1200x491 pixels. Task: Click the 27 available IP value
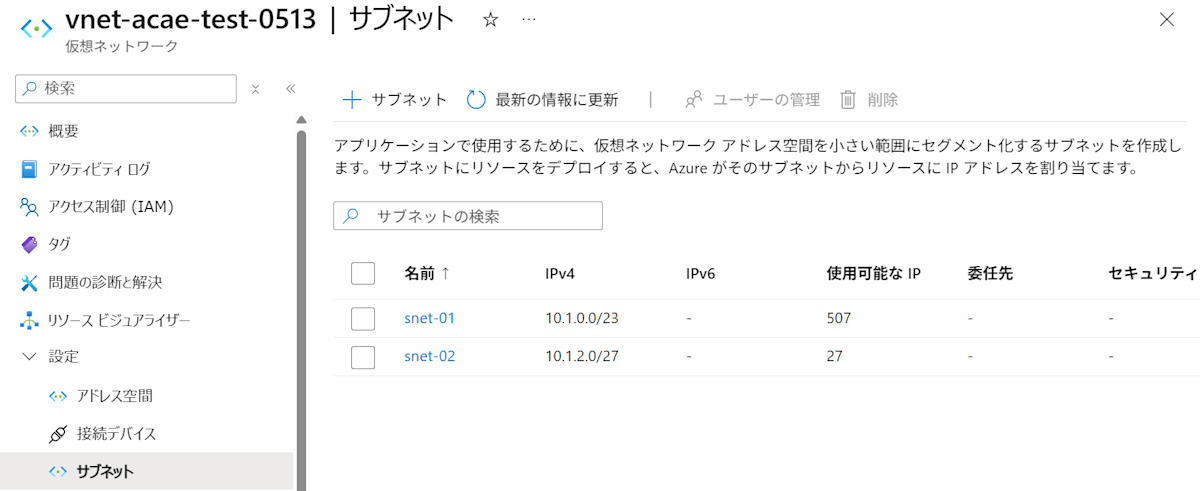(835, 356)
